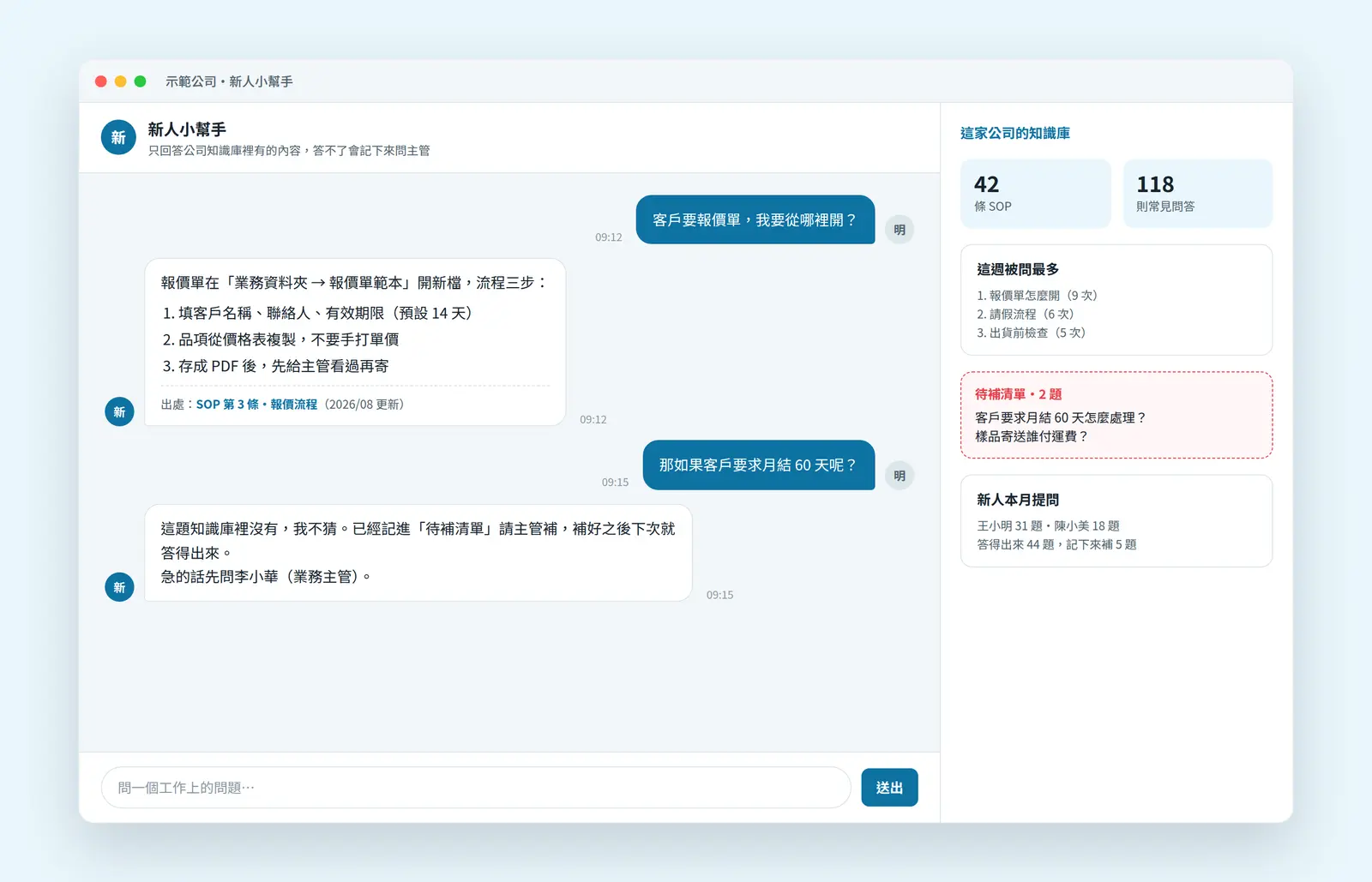Click the 新人本月提問 card heading
Screen dimensions: 1372x882
click(1018, 500)
